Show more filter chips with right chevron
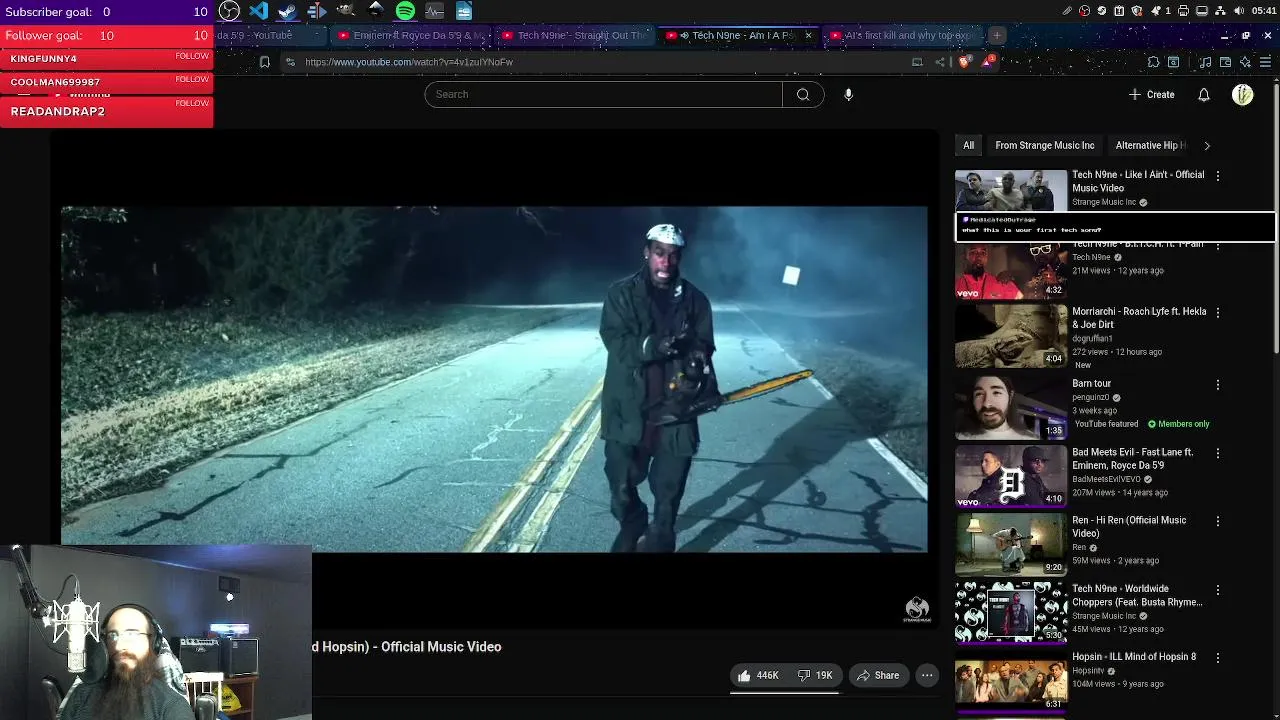Image resolution: width=1280 pixels, height=720 pixels. pyautogui.click(x=1206, y=145)
